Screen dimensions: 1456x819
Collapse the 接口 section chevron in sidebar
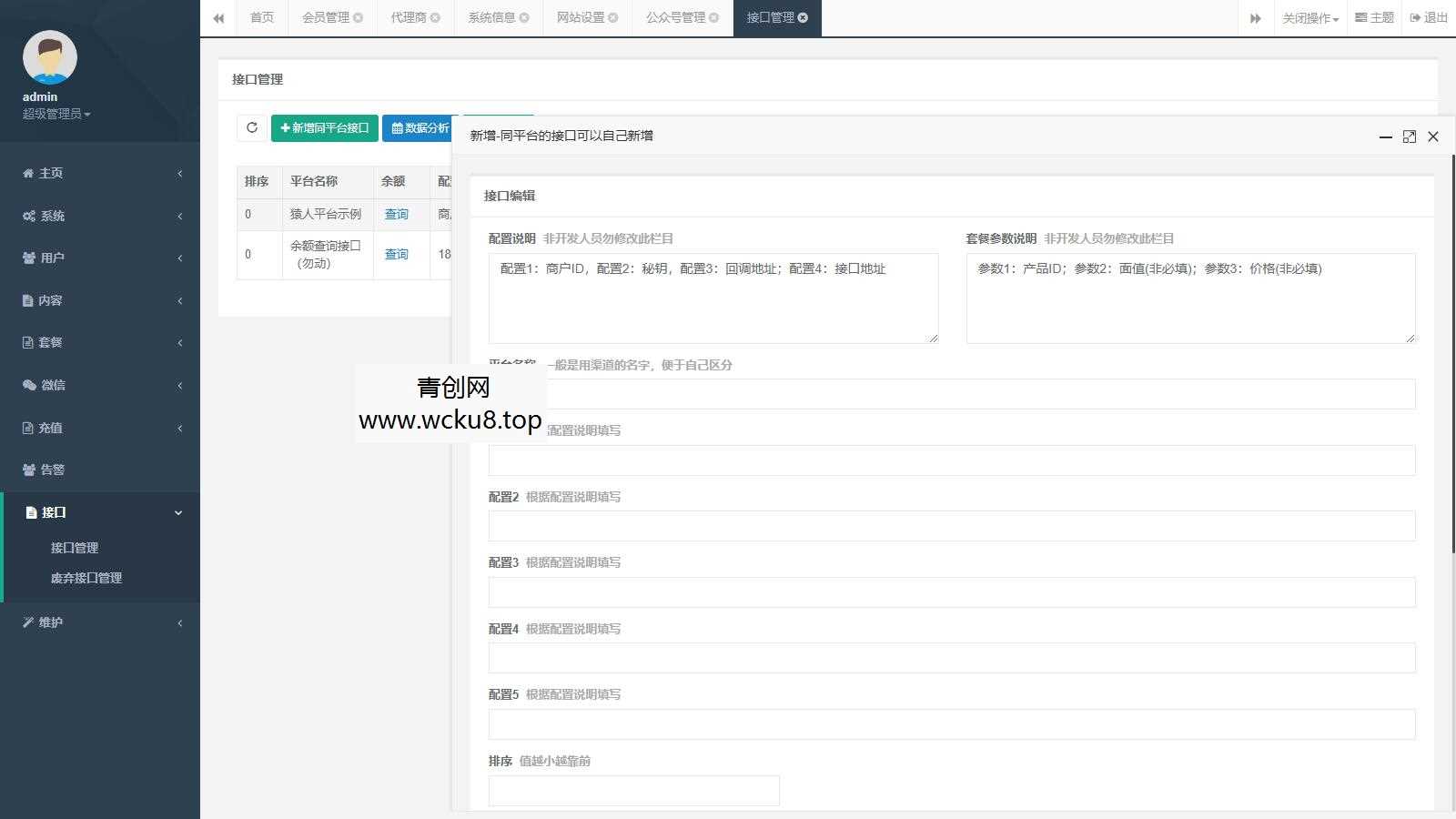pos(178,512)
